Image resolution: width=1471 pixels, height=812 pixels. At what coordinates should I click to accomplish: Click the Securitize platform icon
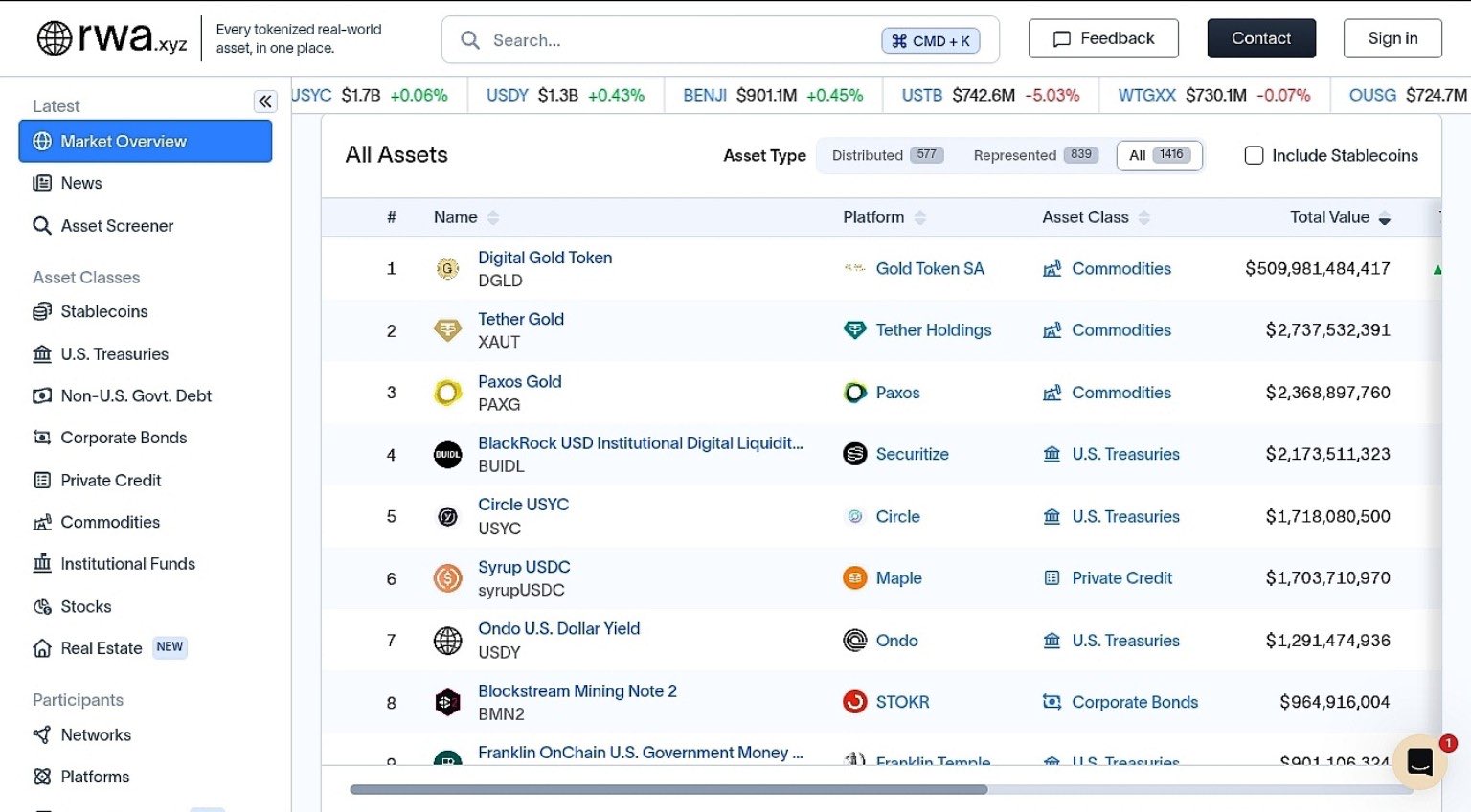point(854,454)
